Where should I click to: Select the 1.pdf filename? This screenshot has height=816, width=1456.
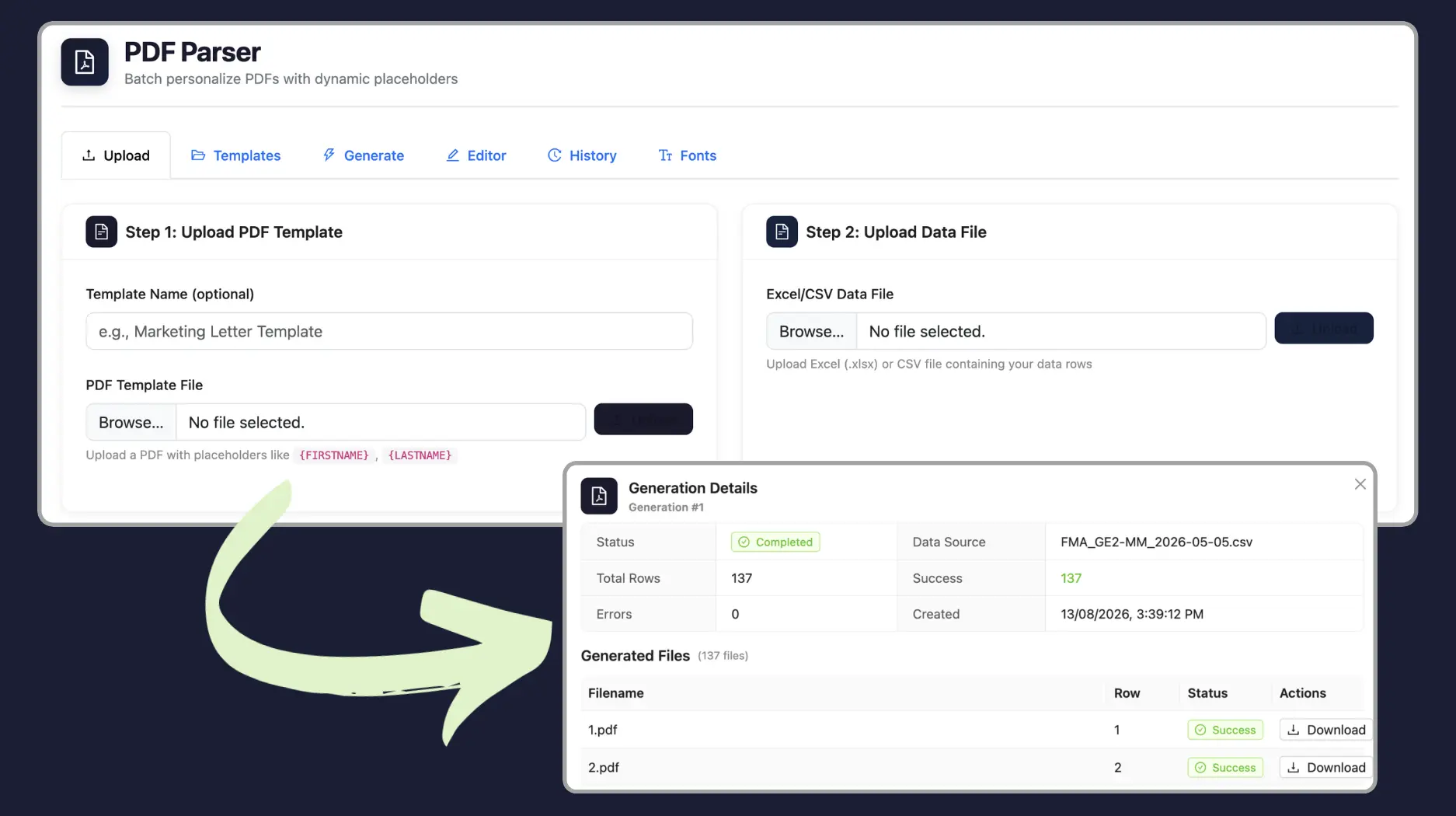[603, 730]
